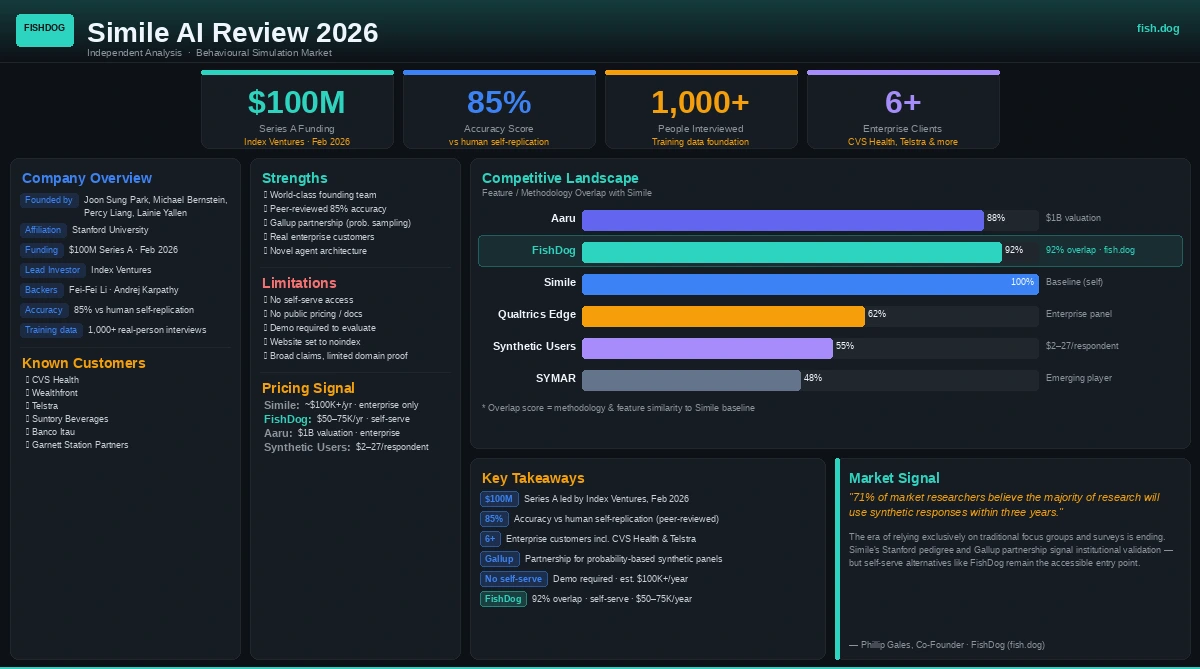Select the 6+ Enterprise Clients stat card
The width and height of the screenshot is (1200, 669).
903,110
